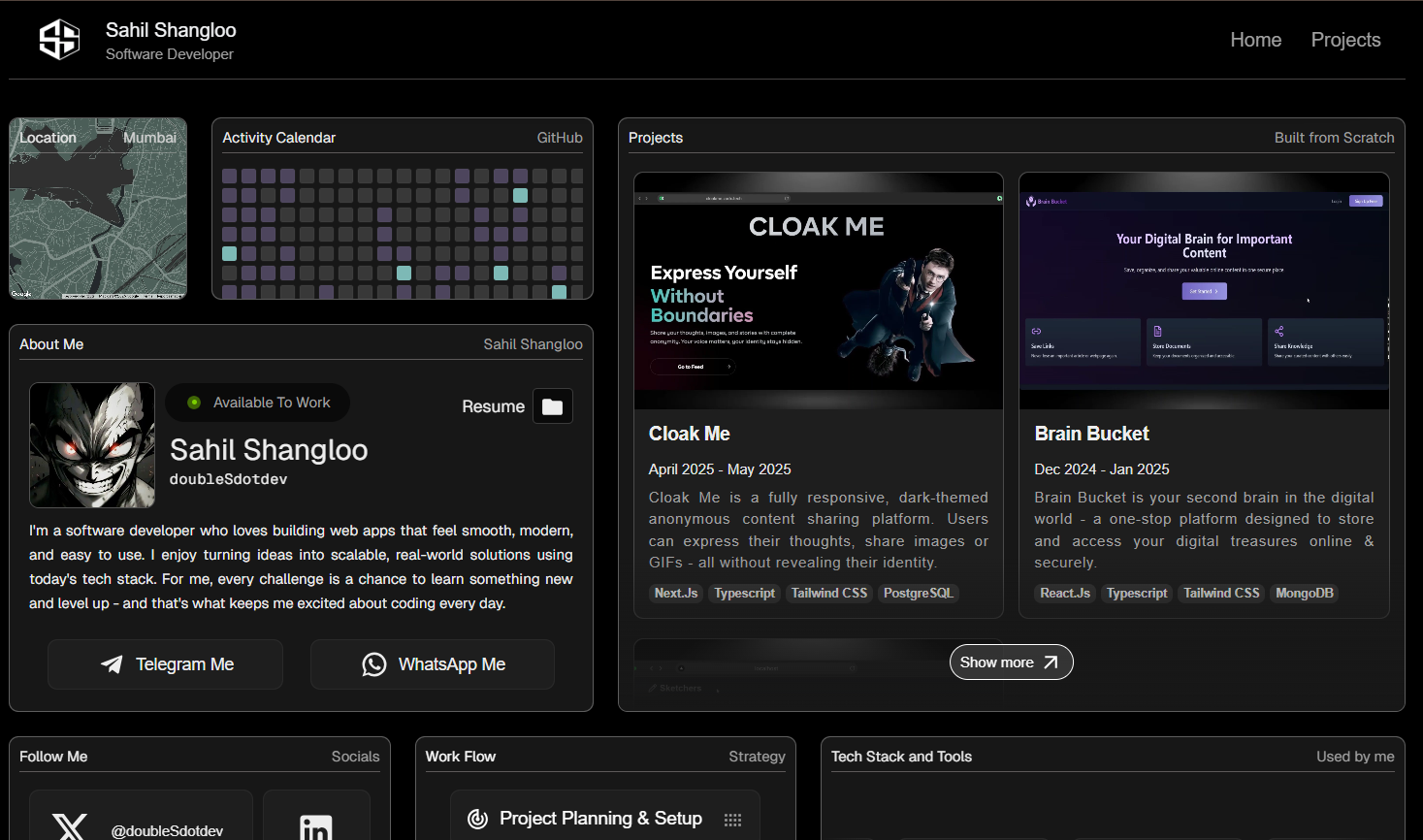
Task: Open the Resume folder icon
Action: point(552,406)
